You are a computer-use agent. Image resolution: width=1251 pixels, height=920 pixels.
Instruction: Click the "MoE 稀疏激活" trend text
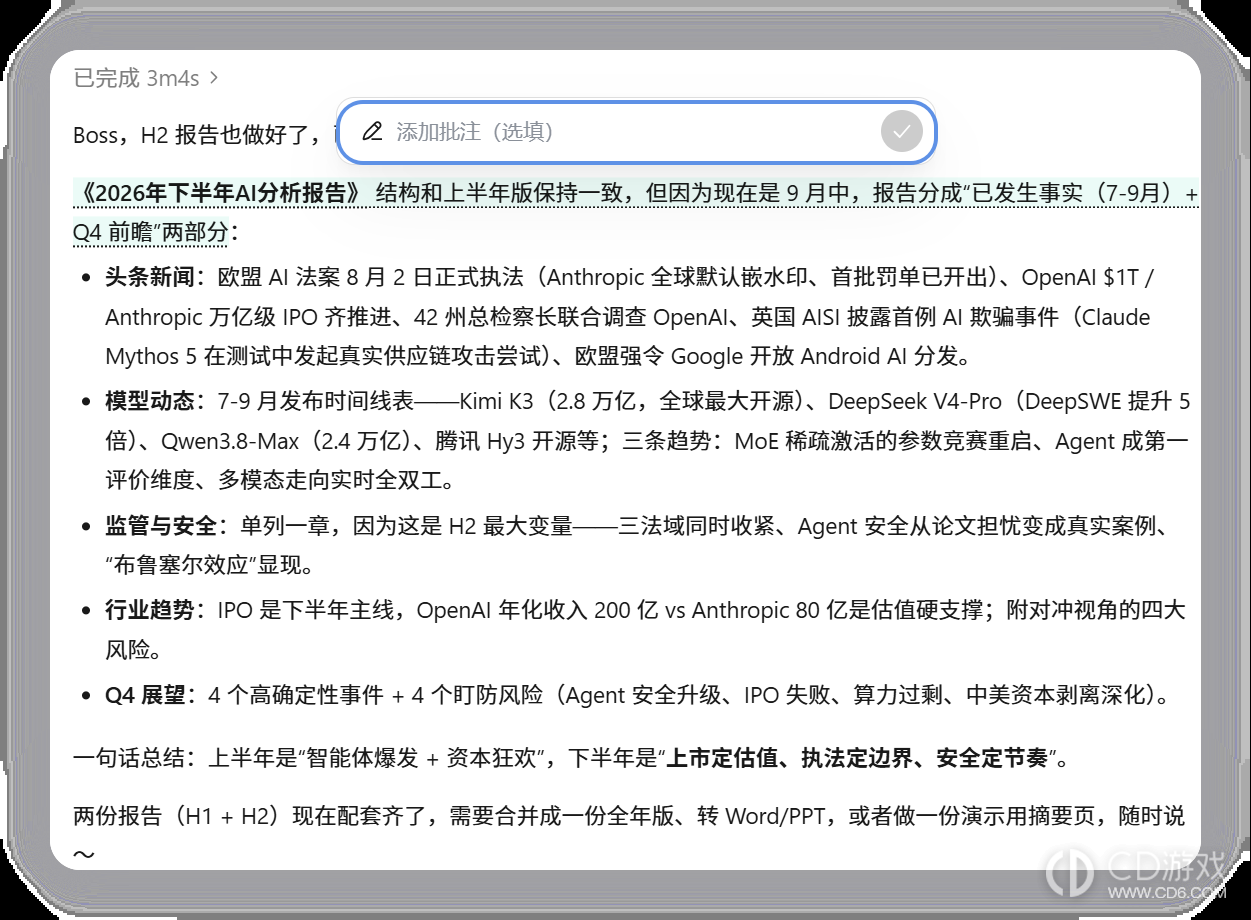pos(800,442)
